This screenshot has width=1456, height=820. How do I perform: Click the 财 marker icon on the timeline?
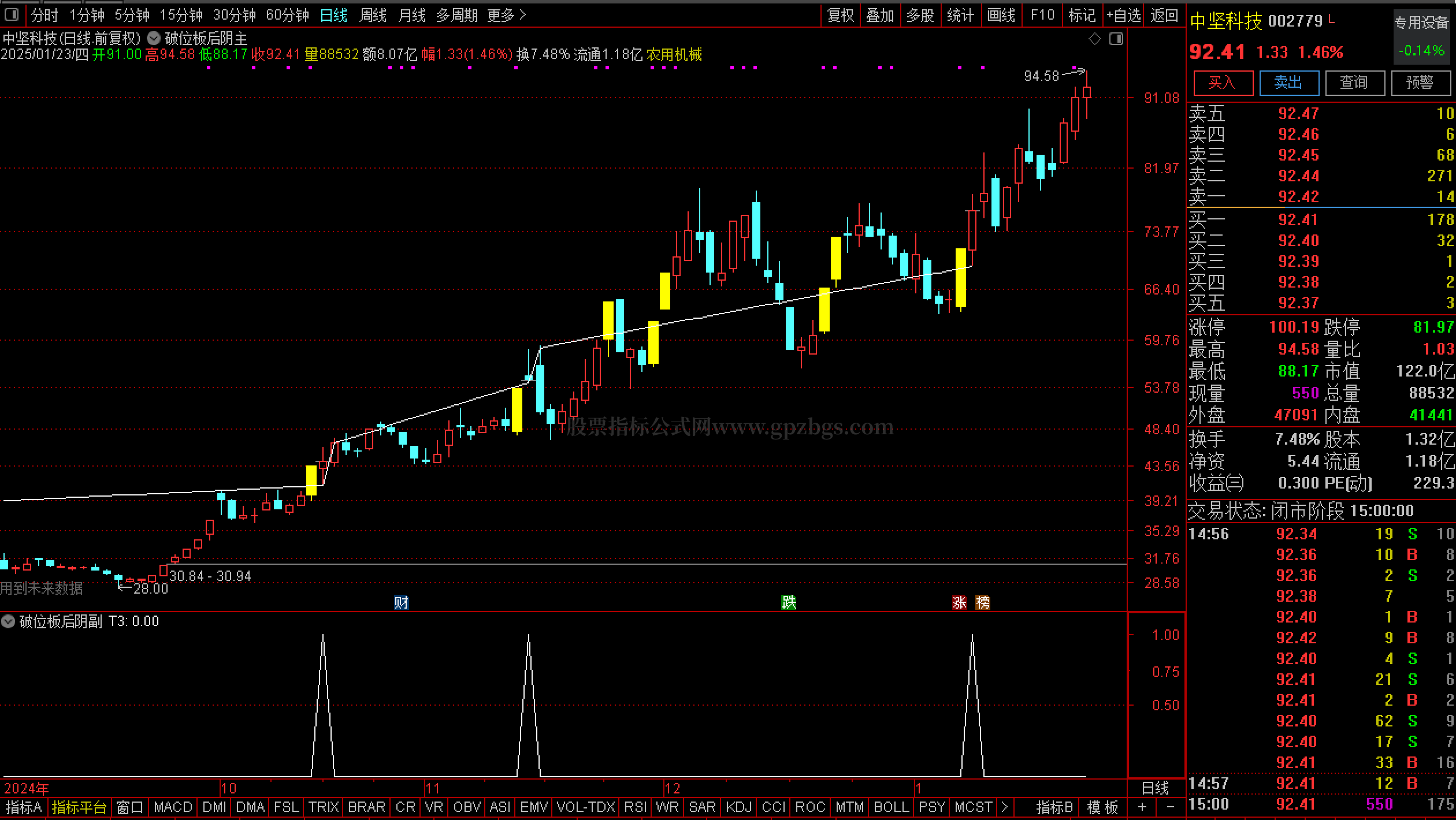coord(401,602)
